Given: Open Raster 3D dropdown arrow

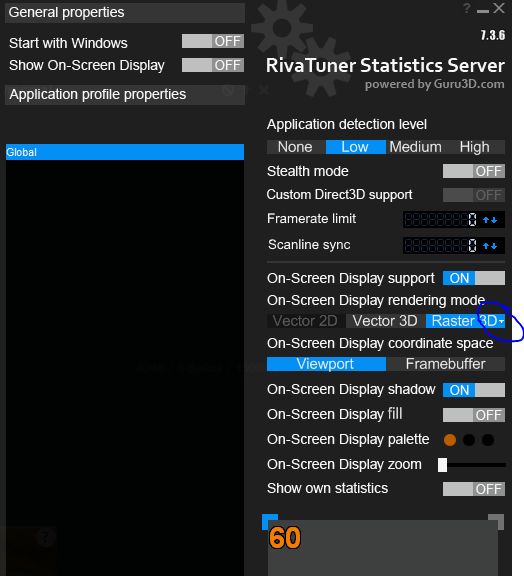Looking at the screenshot, I should pos(502,321).
